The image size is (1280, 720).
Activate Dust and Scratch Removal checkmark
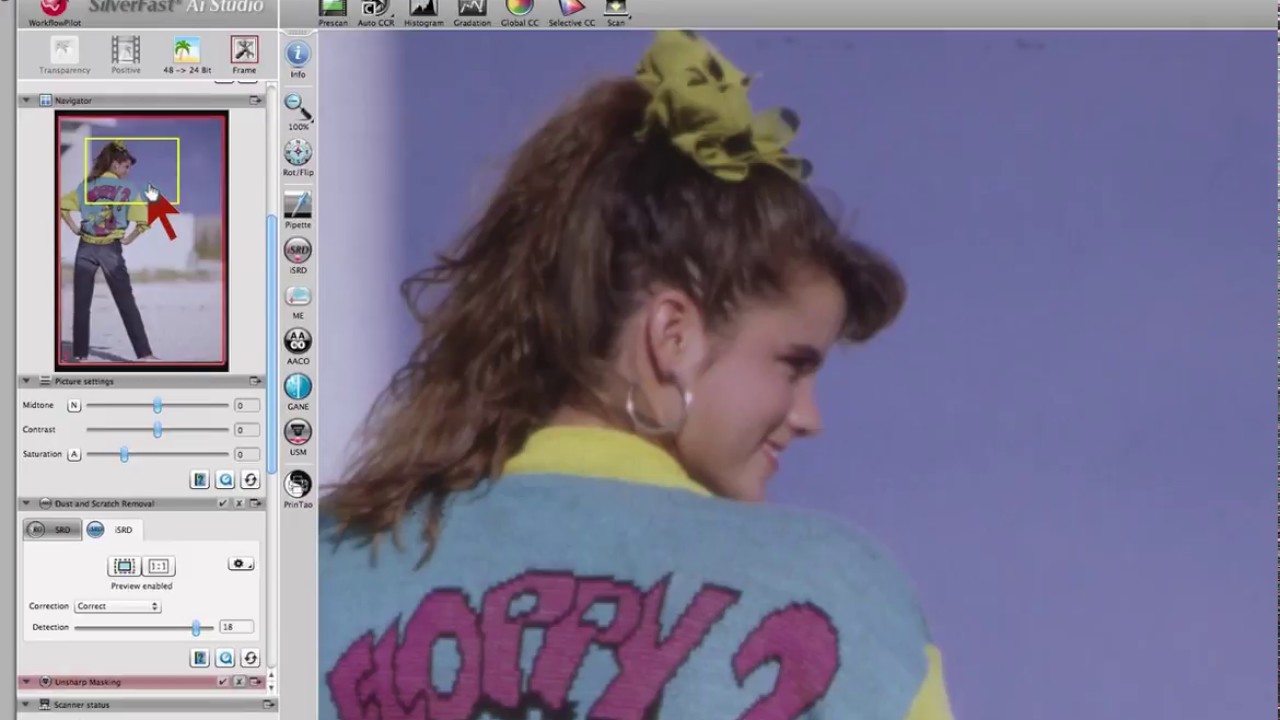coord(223,503)
